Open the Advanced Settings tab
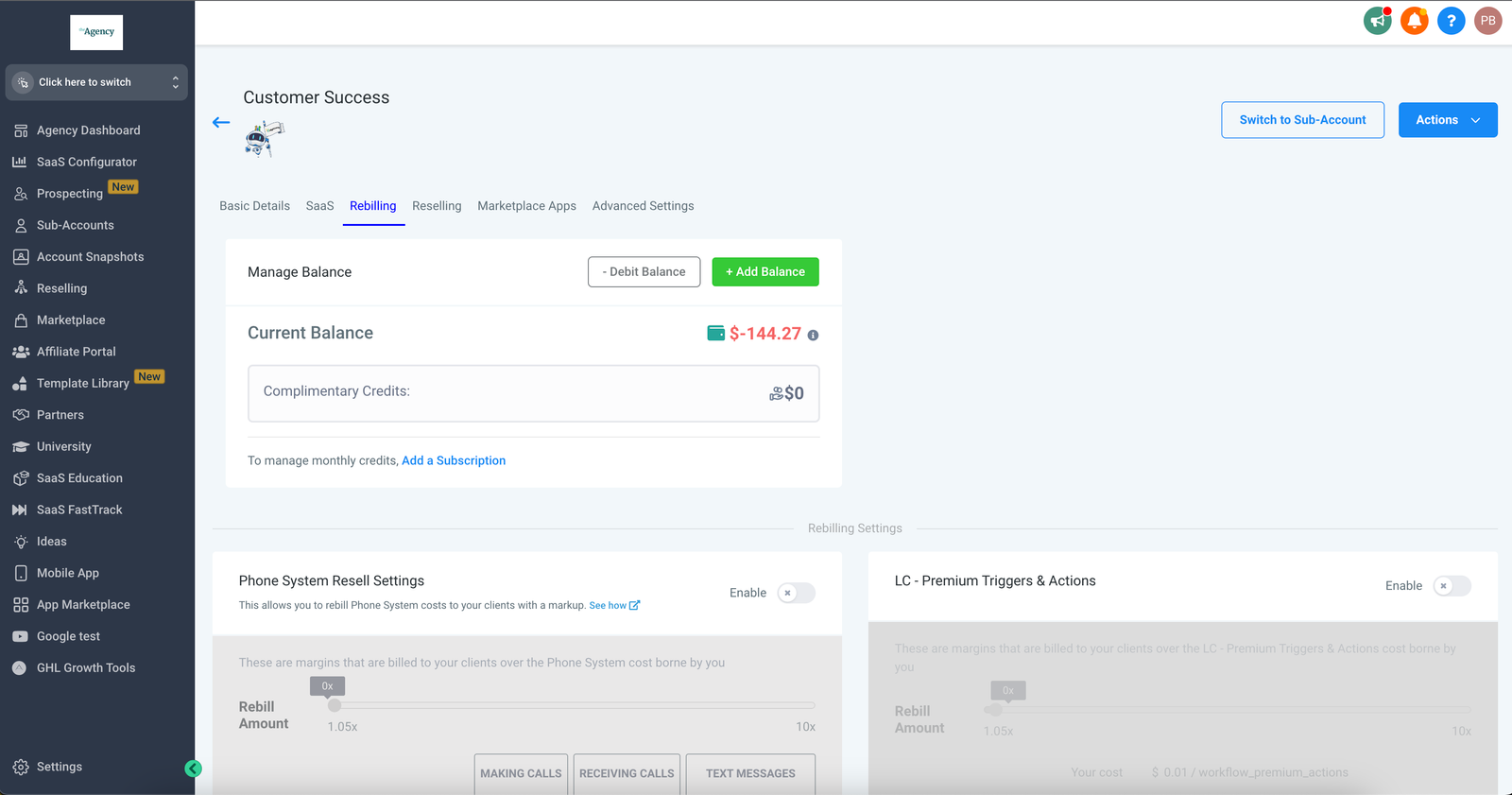1512x795 pixels. coord(643,206)
